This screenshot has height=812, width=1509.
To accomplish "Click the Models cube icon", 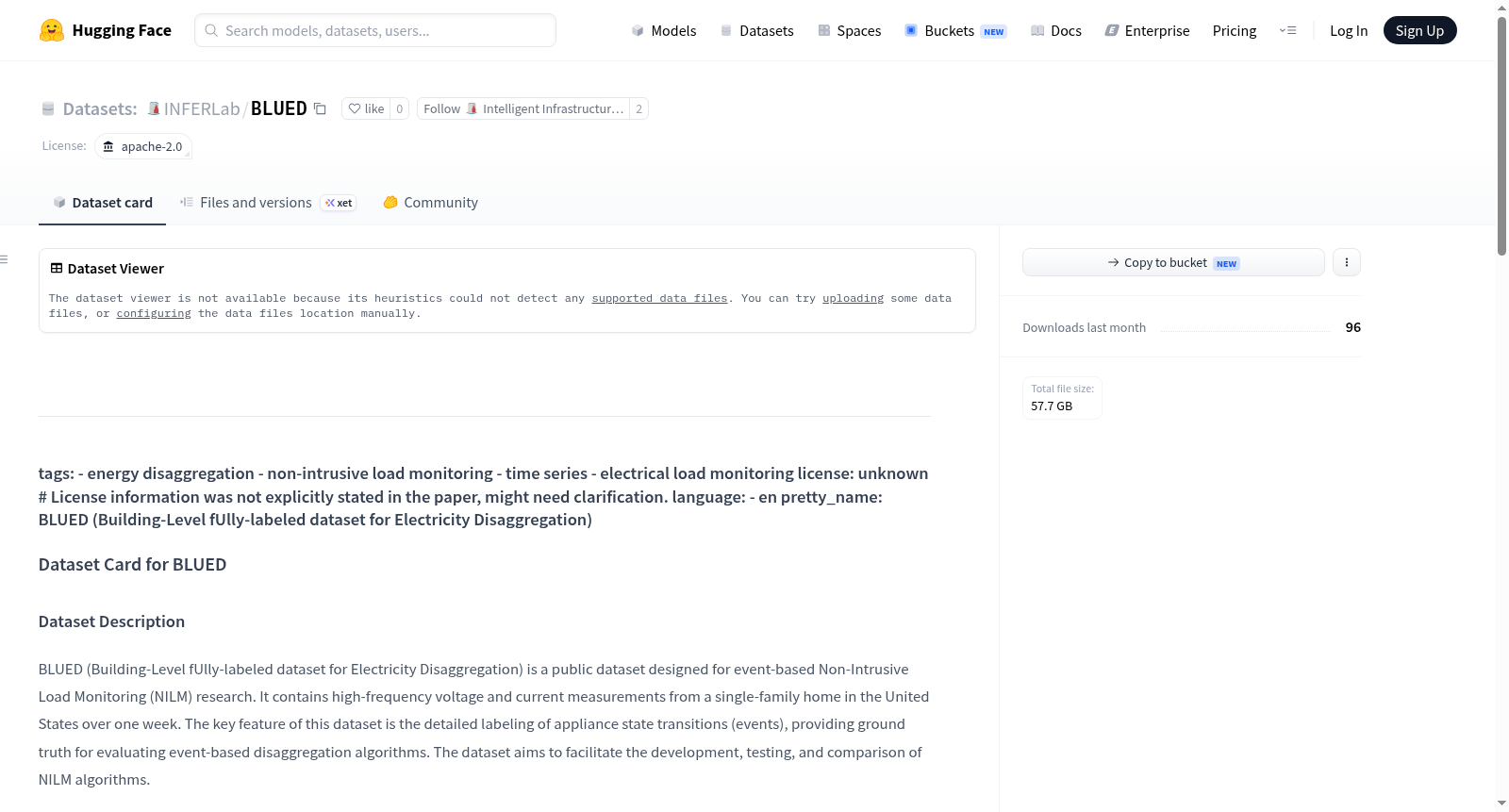I will (638, 30).
